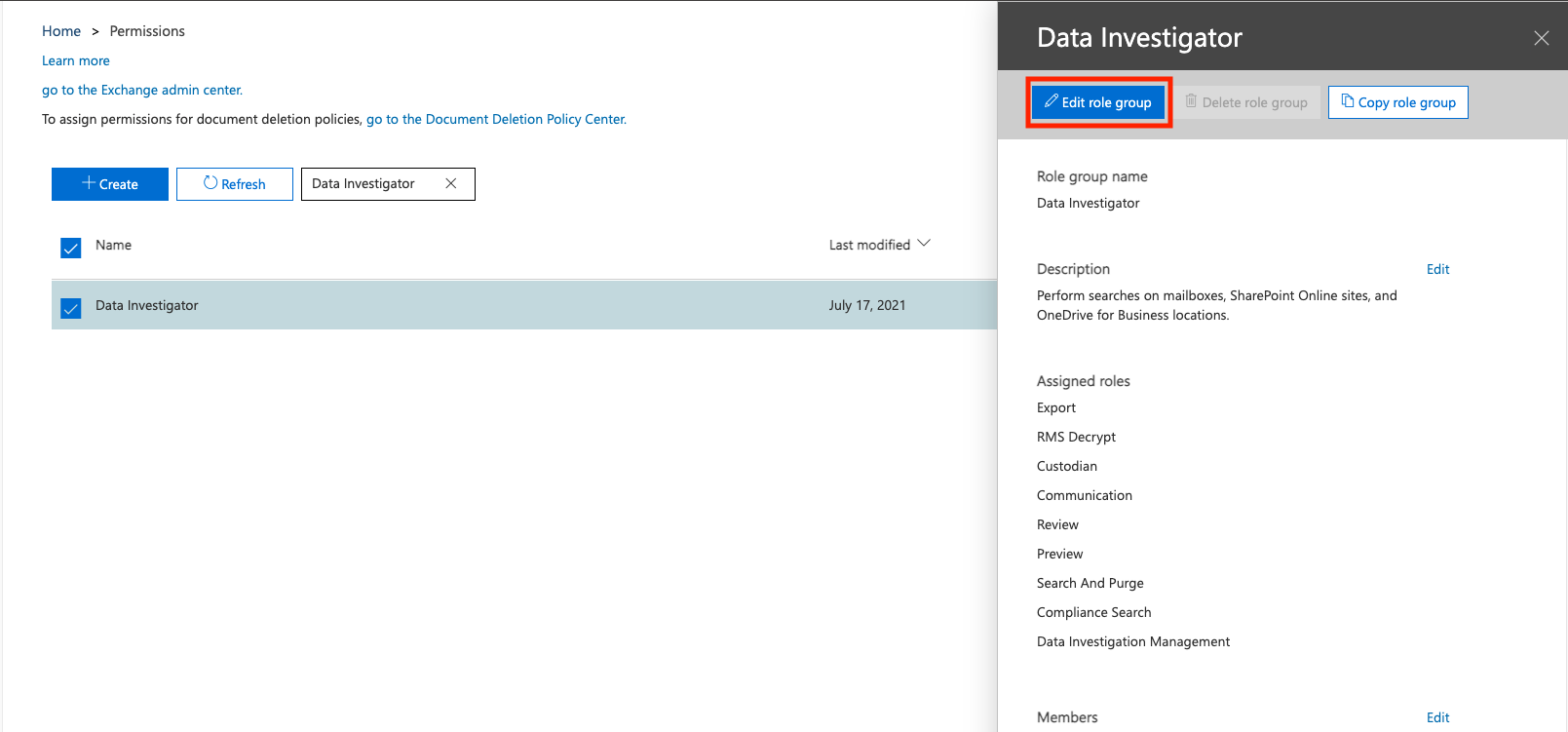The height and width of the screenshot is (732, 1568).
Task: Follow the Exchange admin center link
Action: 142,90
